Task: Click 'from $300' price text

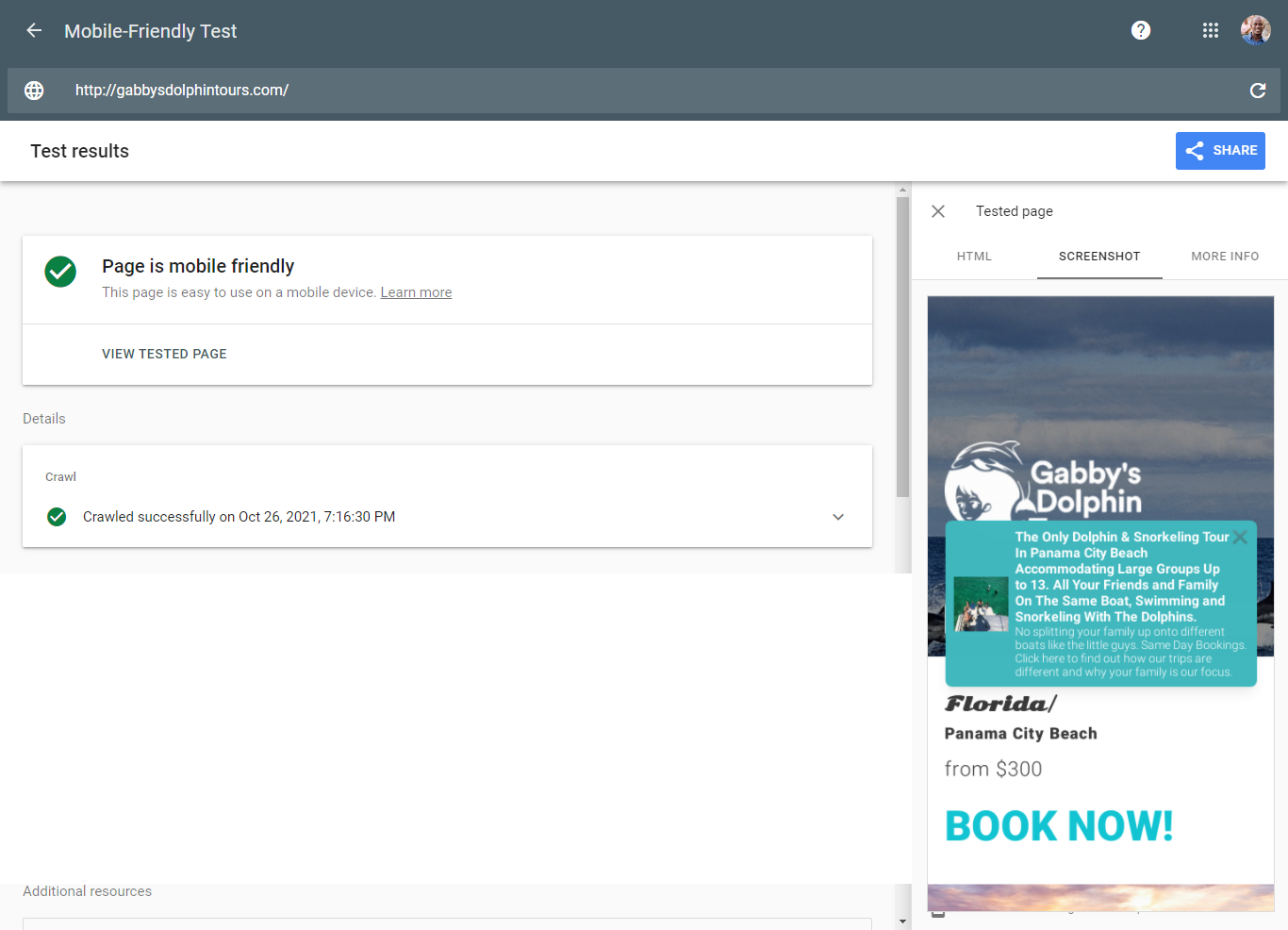Action: coord(994,769)
